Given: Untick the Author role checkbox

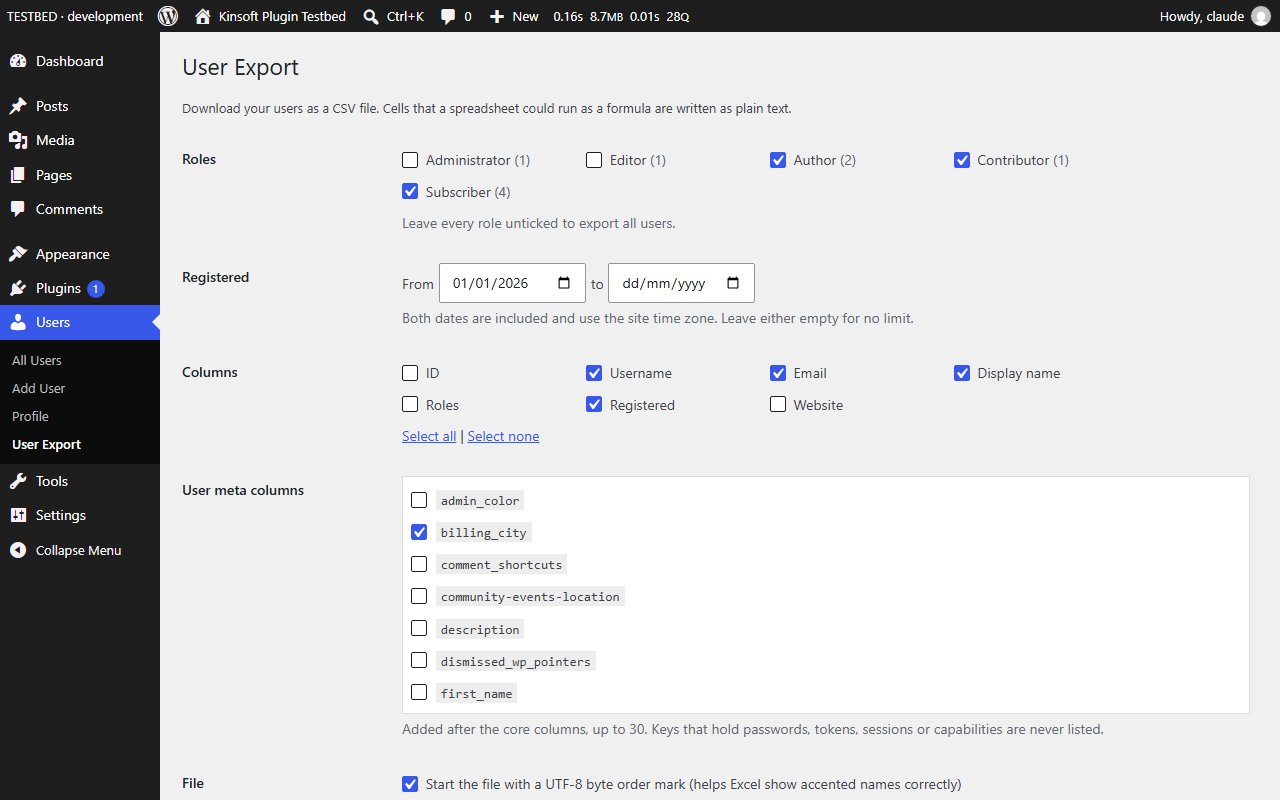Looking at the screenshot, I should point(778,160).
